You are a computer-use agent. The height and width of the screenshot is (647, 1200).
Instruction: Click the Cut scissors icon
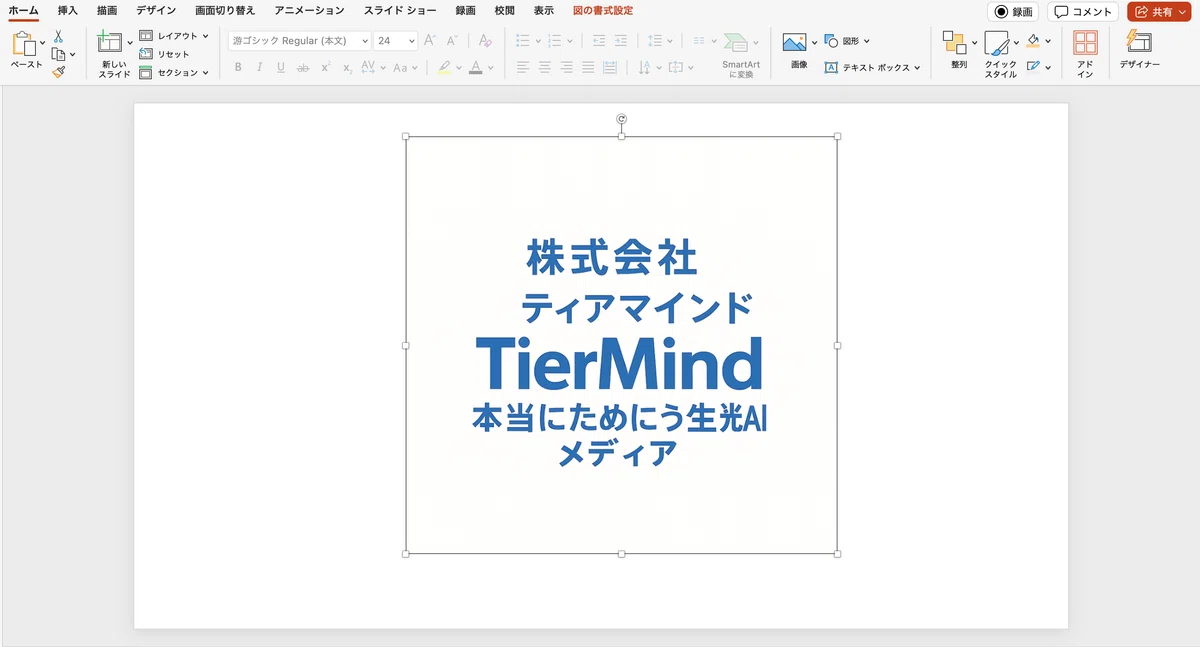click(x=58, y=36)
